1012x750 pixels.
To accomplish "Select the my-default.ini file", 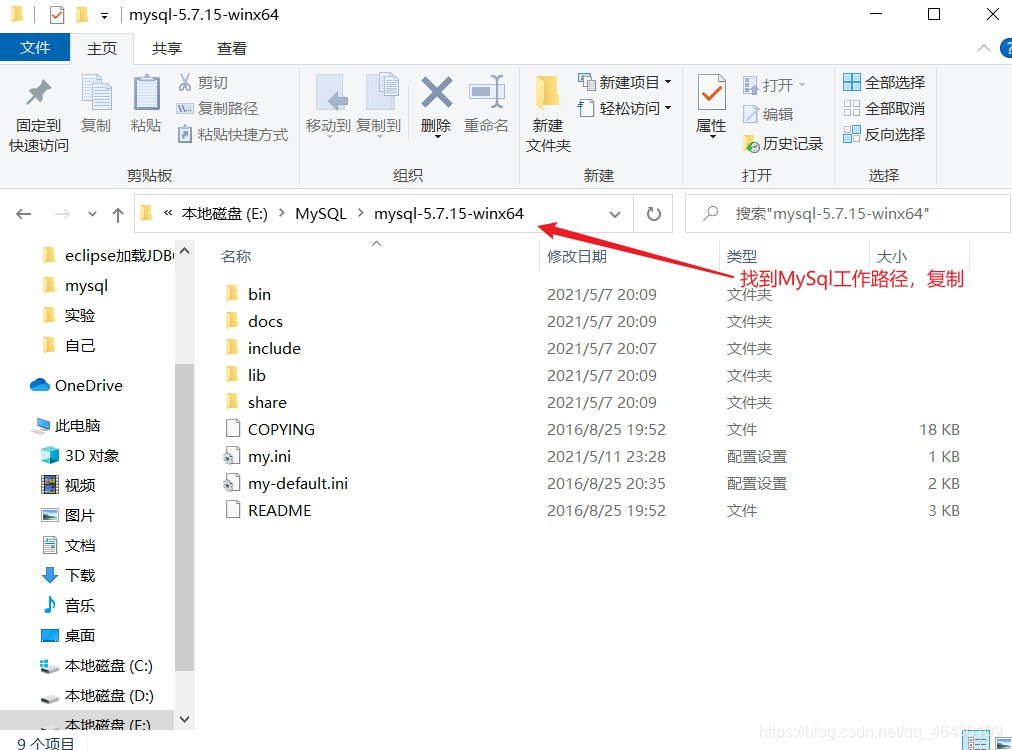I will [x=298, y=483].
